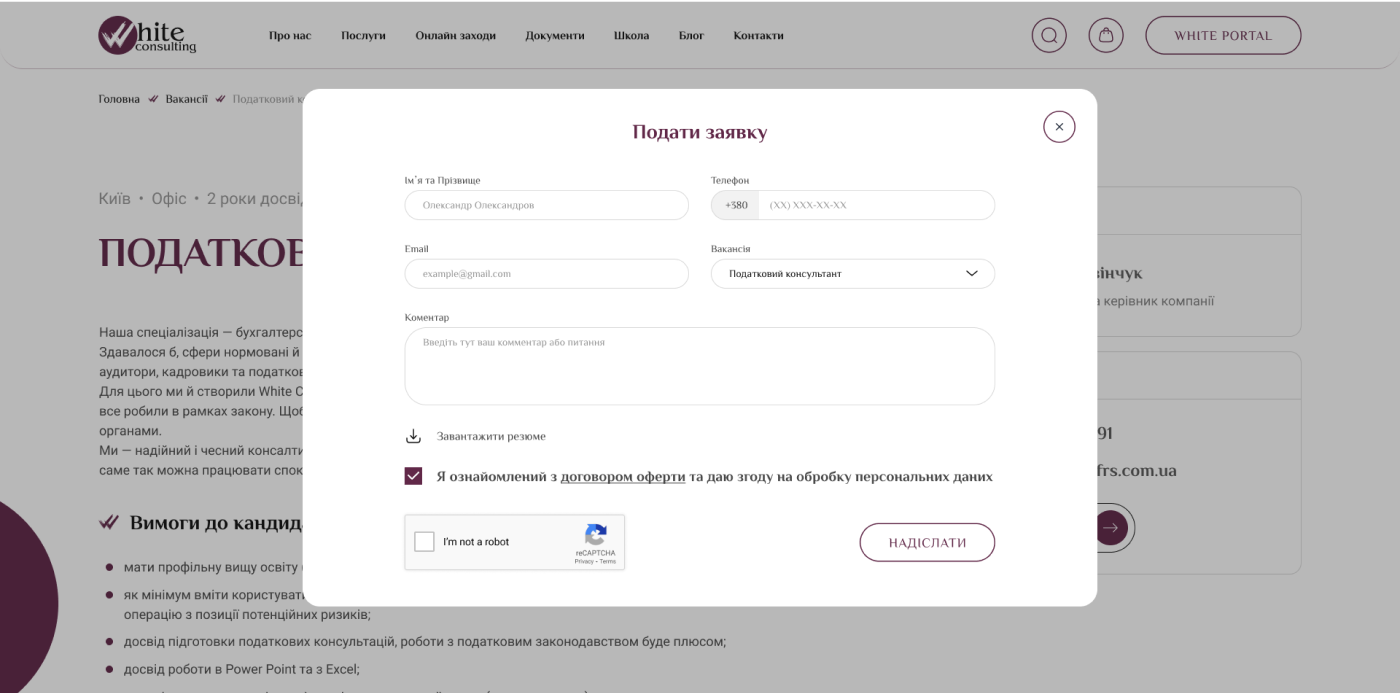Click the round arrow button on right card
This screenshot has height=693, width=1400.
1111,527
